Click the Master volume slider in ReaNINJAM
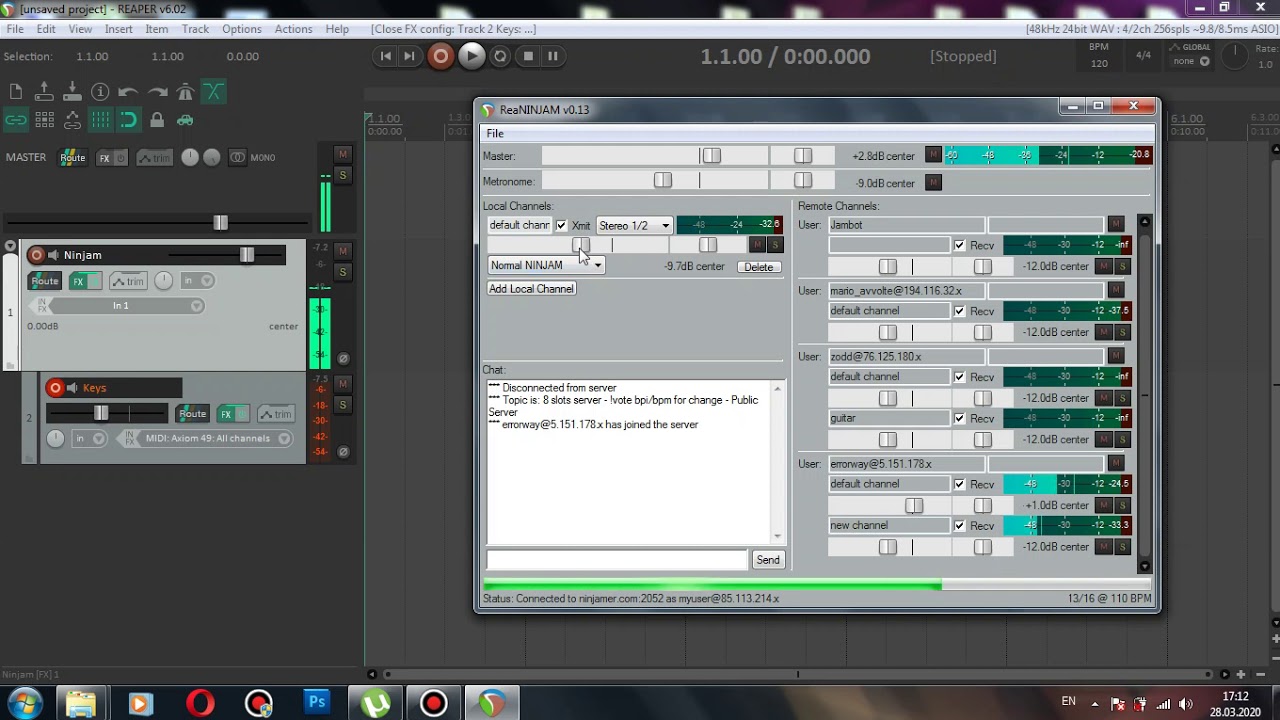Viewport: 1280px width, 720px height. [x=711, y=156]
